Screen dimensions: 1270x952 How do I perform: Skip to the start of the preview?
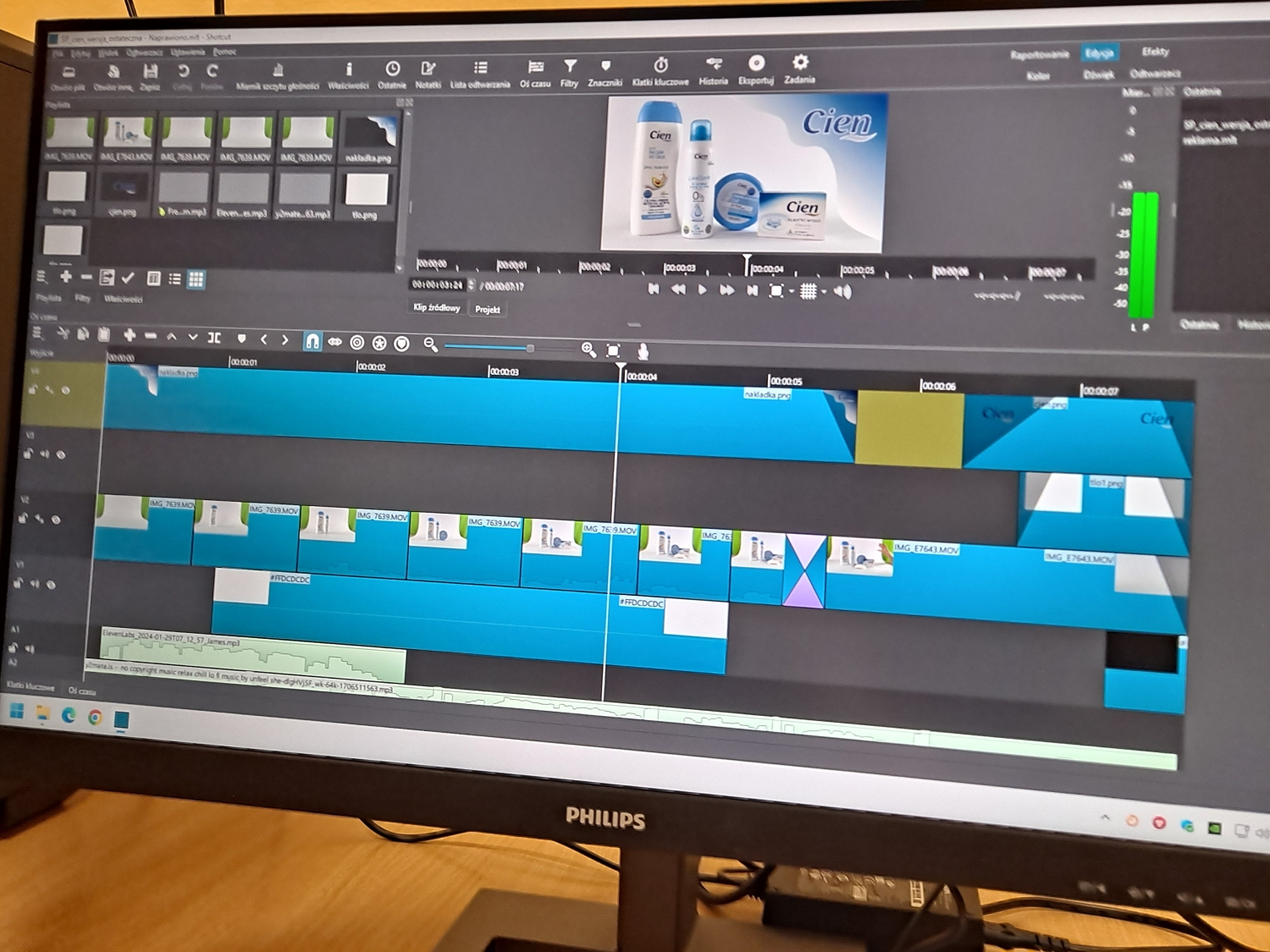(654, 289)
